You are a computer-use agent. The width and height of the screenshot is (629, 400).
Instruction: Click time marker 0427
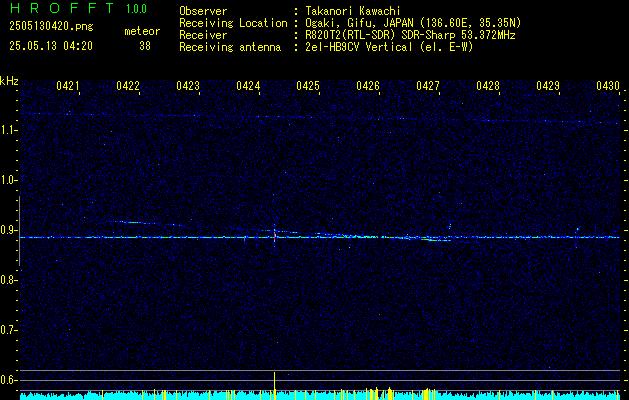(x=428, y=85)
